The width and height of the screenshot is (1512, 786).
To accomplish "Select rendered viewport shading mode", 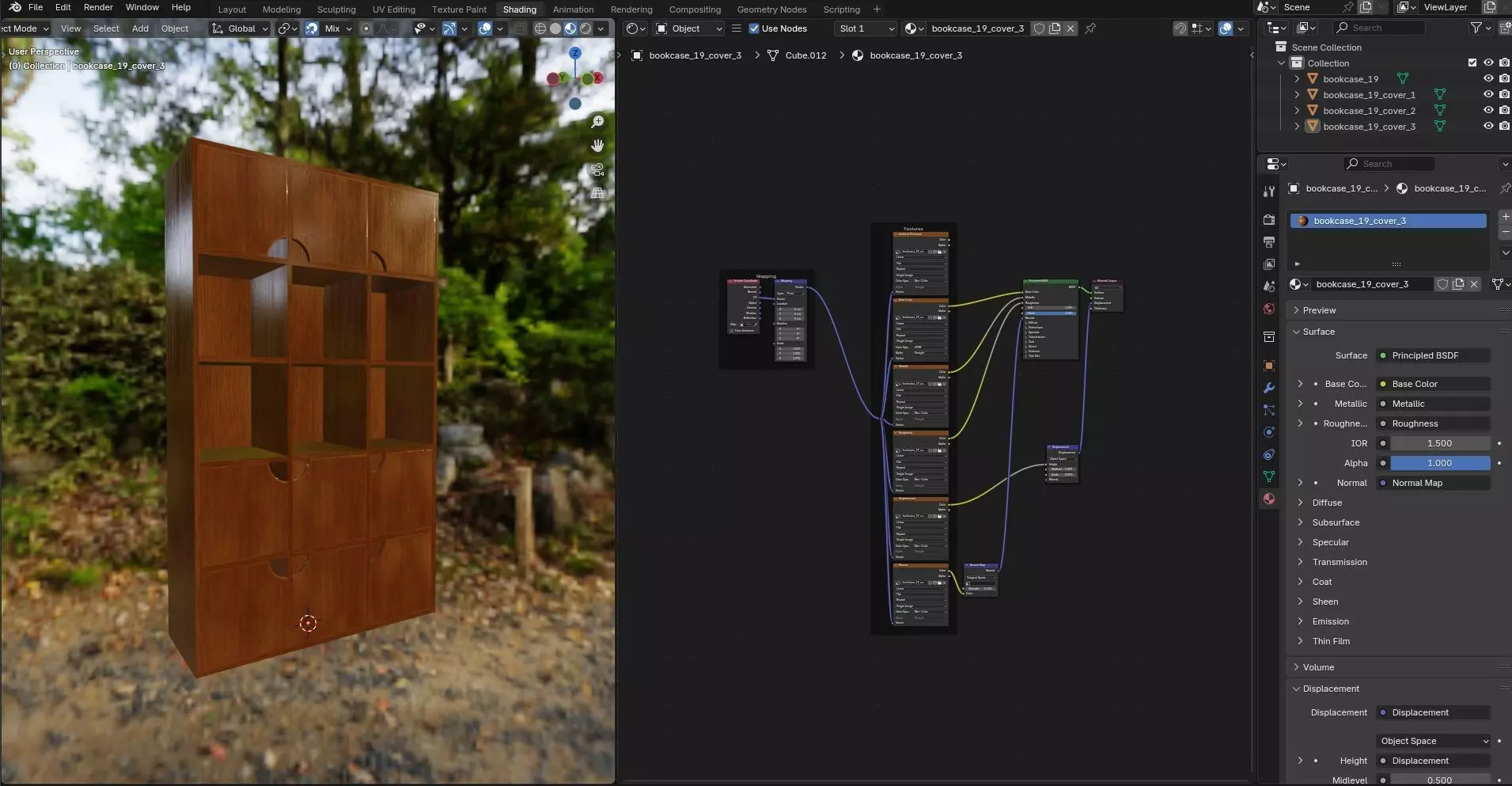I will click(585, 28).
